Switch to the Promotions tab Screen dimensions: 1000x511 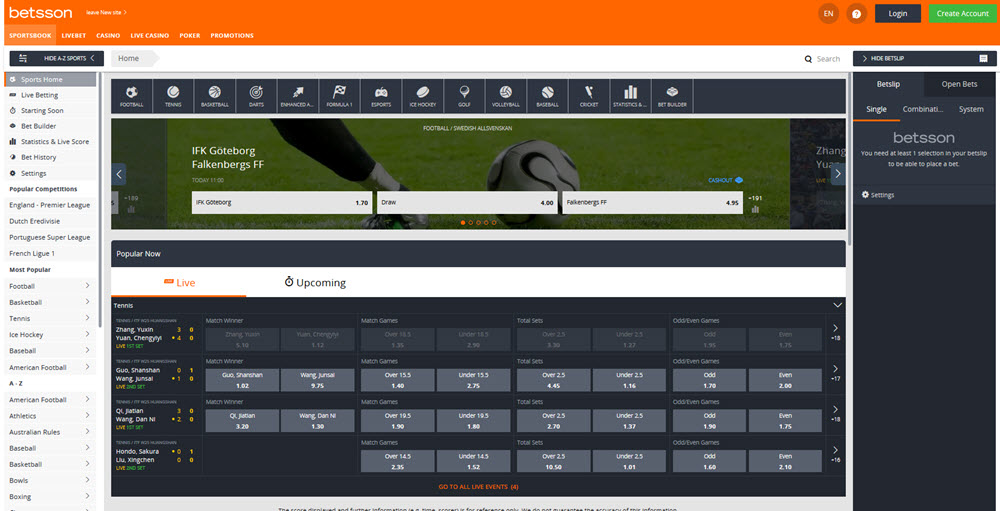(232, 36)
